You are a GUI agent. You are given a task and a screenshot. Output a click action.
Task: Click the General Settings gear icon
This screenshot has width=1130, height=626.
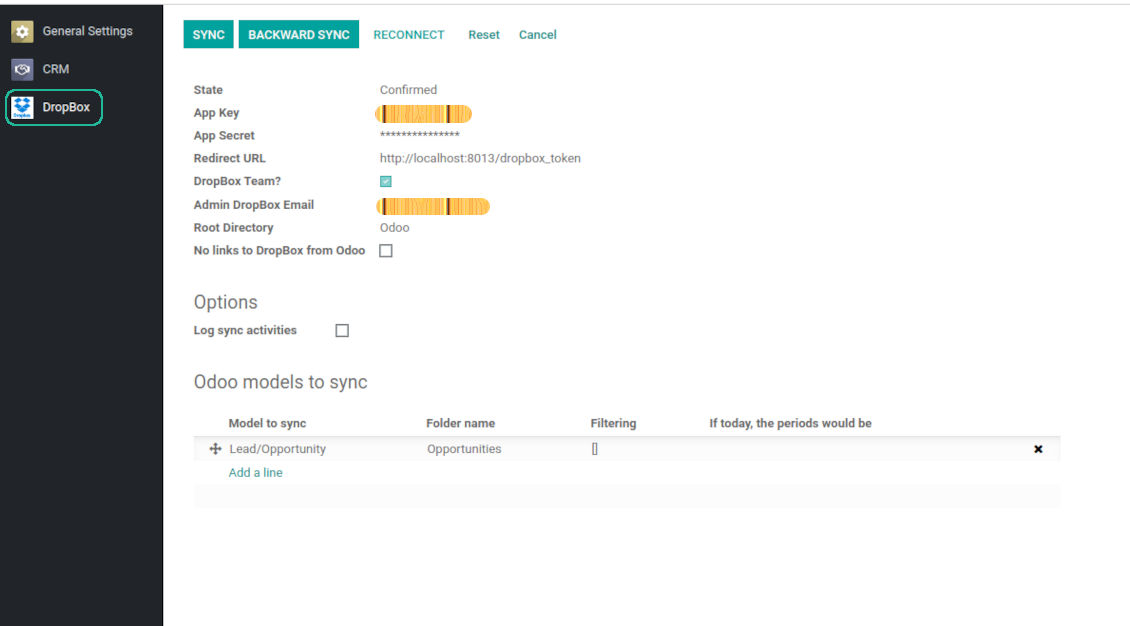[22, 32]
